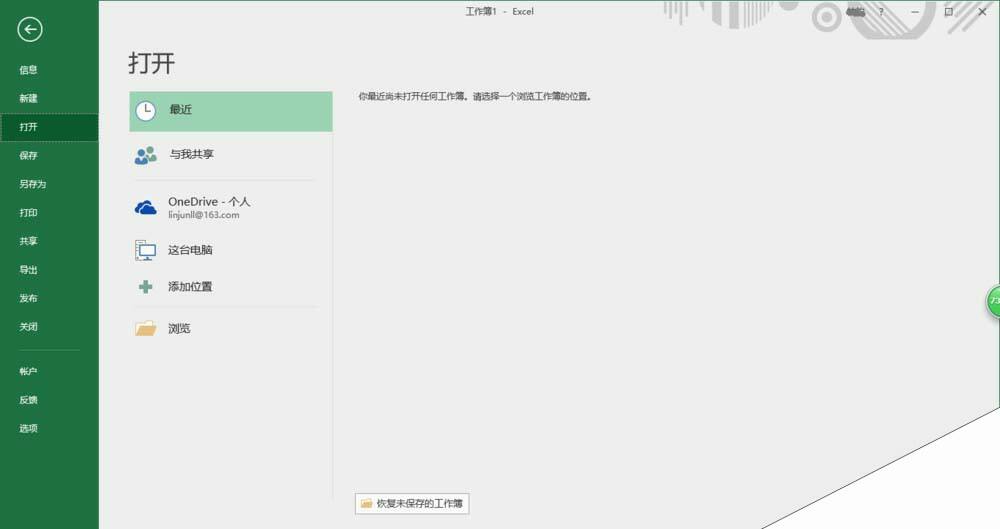Open the 打印 page
The width and height of the screenshot is (1000, 529).
[28, 212]
